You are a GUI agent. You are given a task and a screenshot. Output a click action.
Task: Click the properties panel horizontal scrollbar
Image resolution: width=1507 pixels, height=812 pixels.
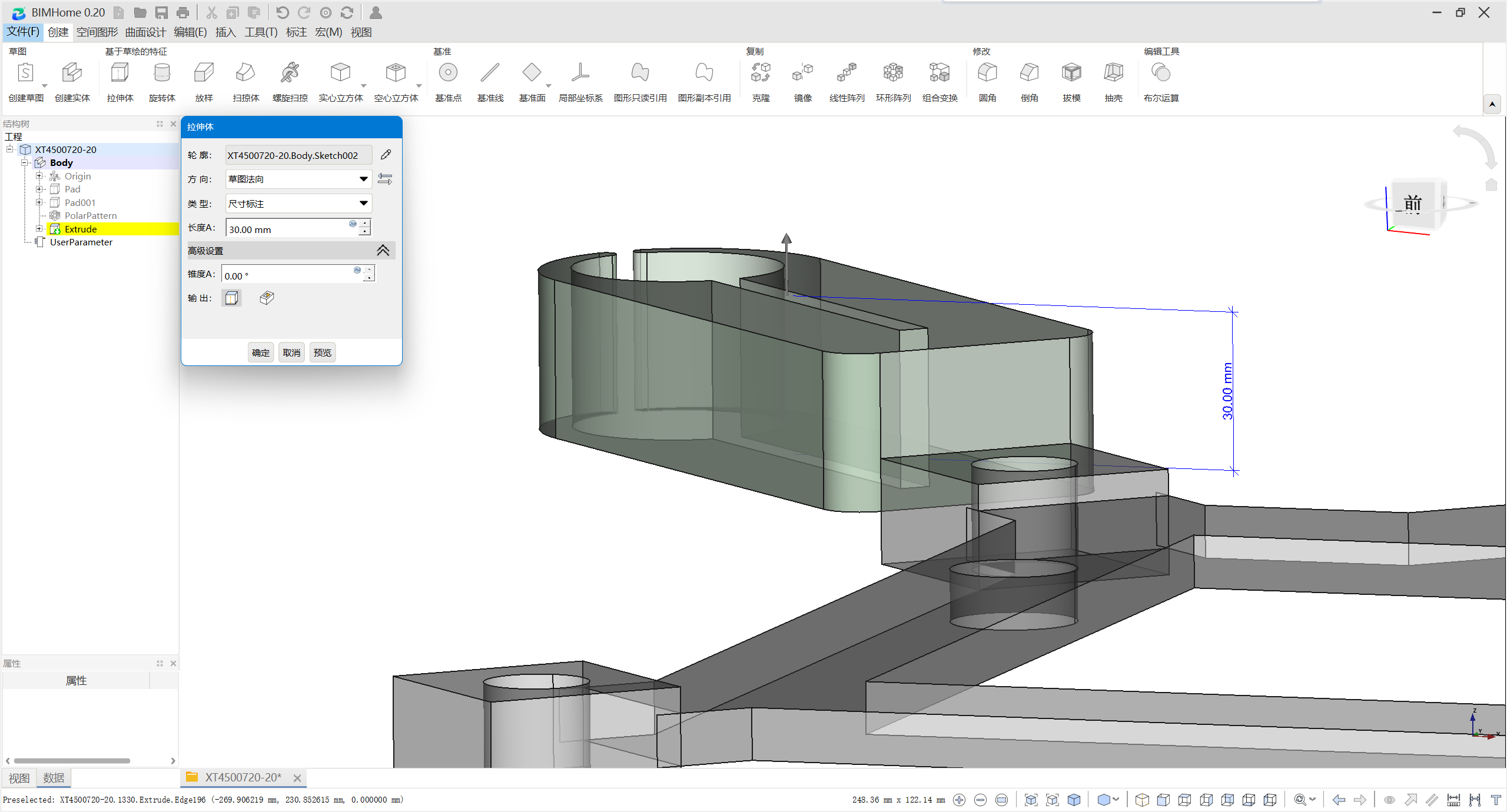point(72,761)
